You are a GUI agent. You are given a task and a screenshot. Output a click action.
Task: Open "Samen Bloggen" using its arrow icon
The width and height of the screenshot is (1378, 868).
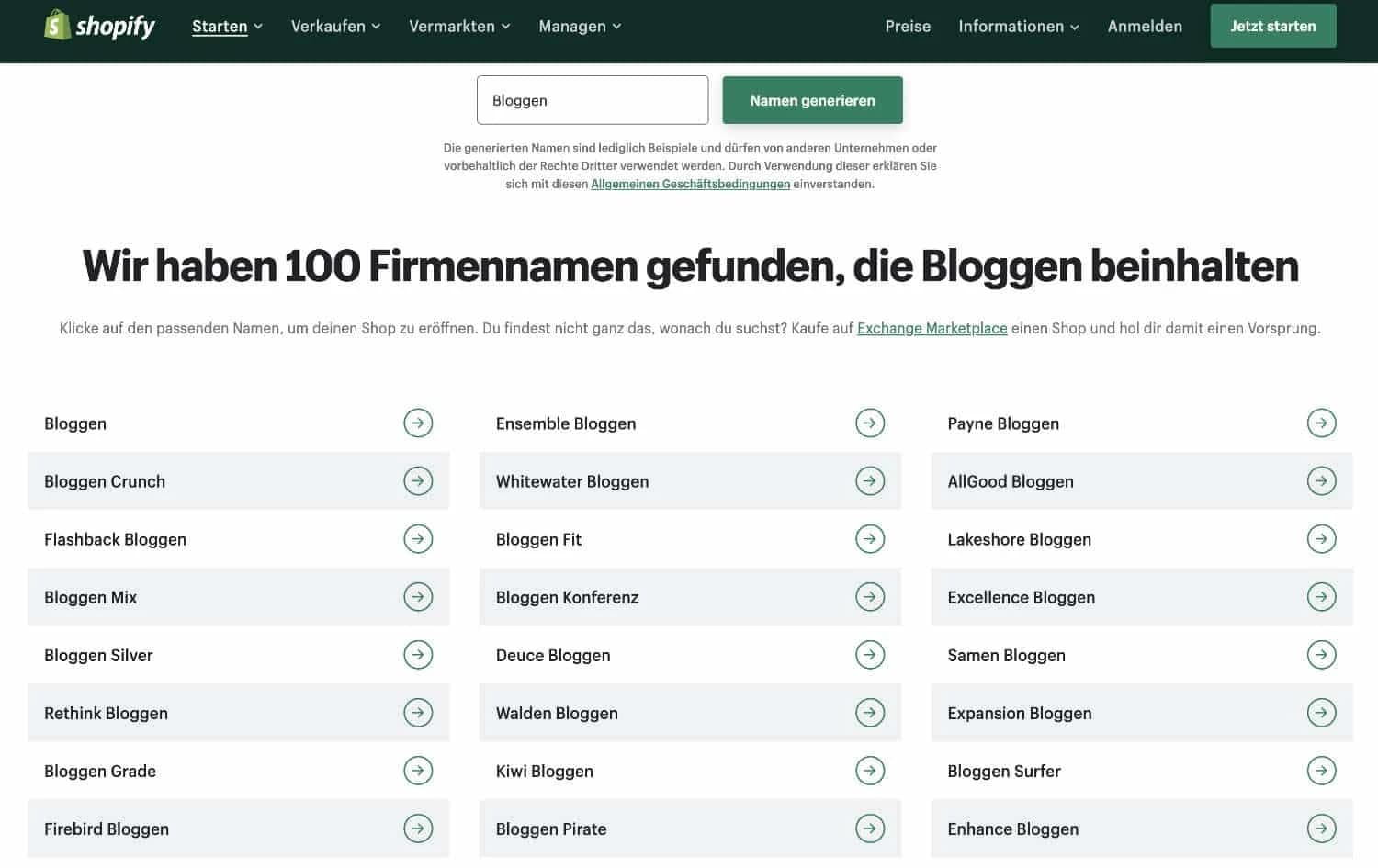tap(1321, 654)
